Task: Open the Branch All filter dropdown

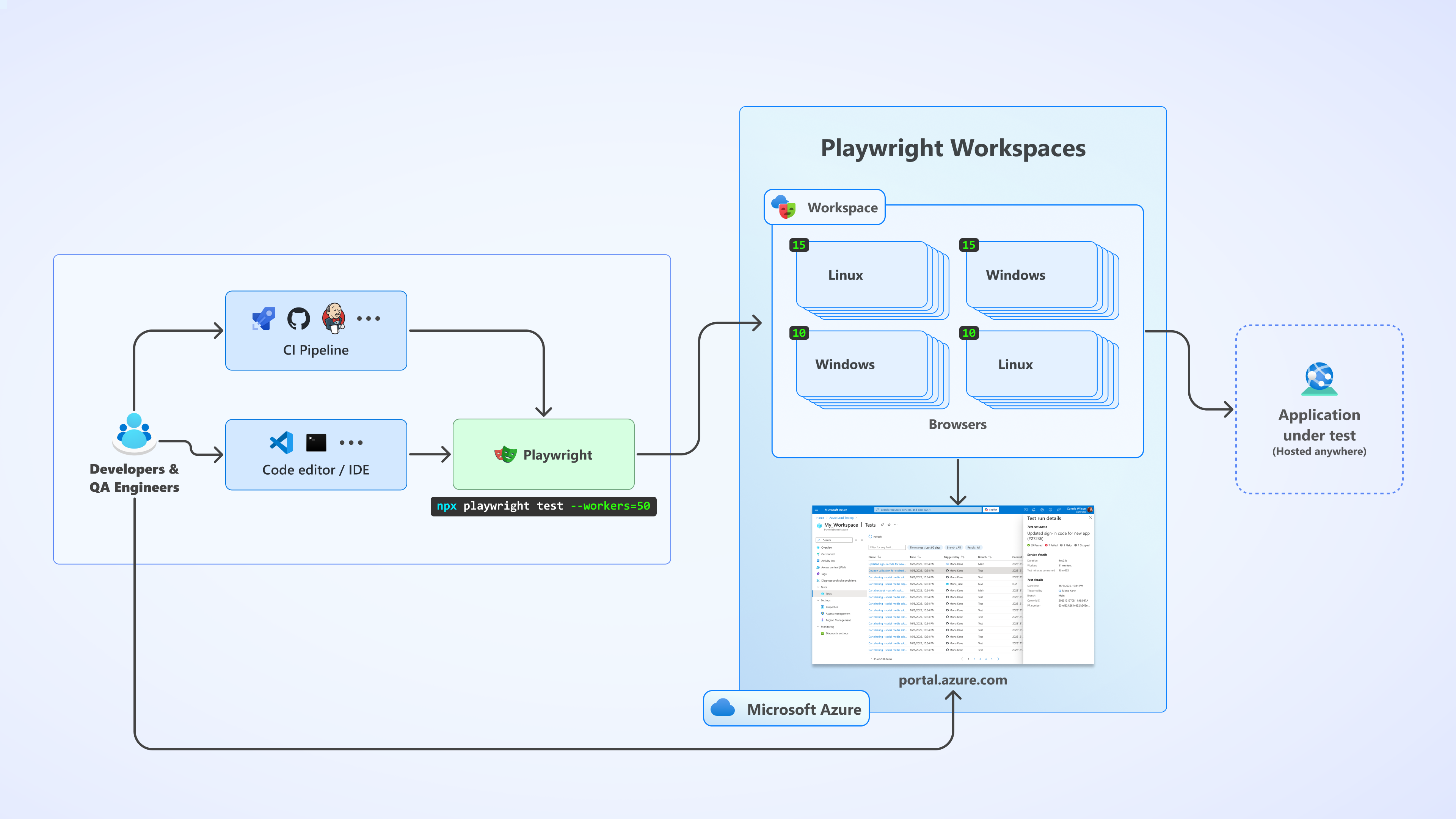Action: [x=954, y=548]
